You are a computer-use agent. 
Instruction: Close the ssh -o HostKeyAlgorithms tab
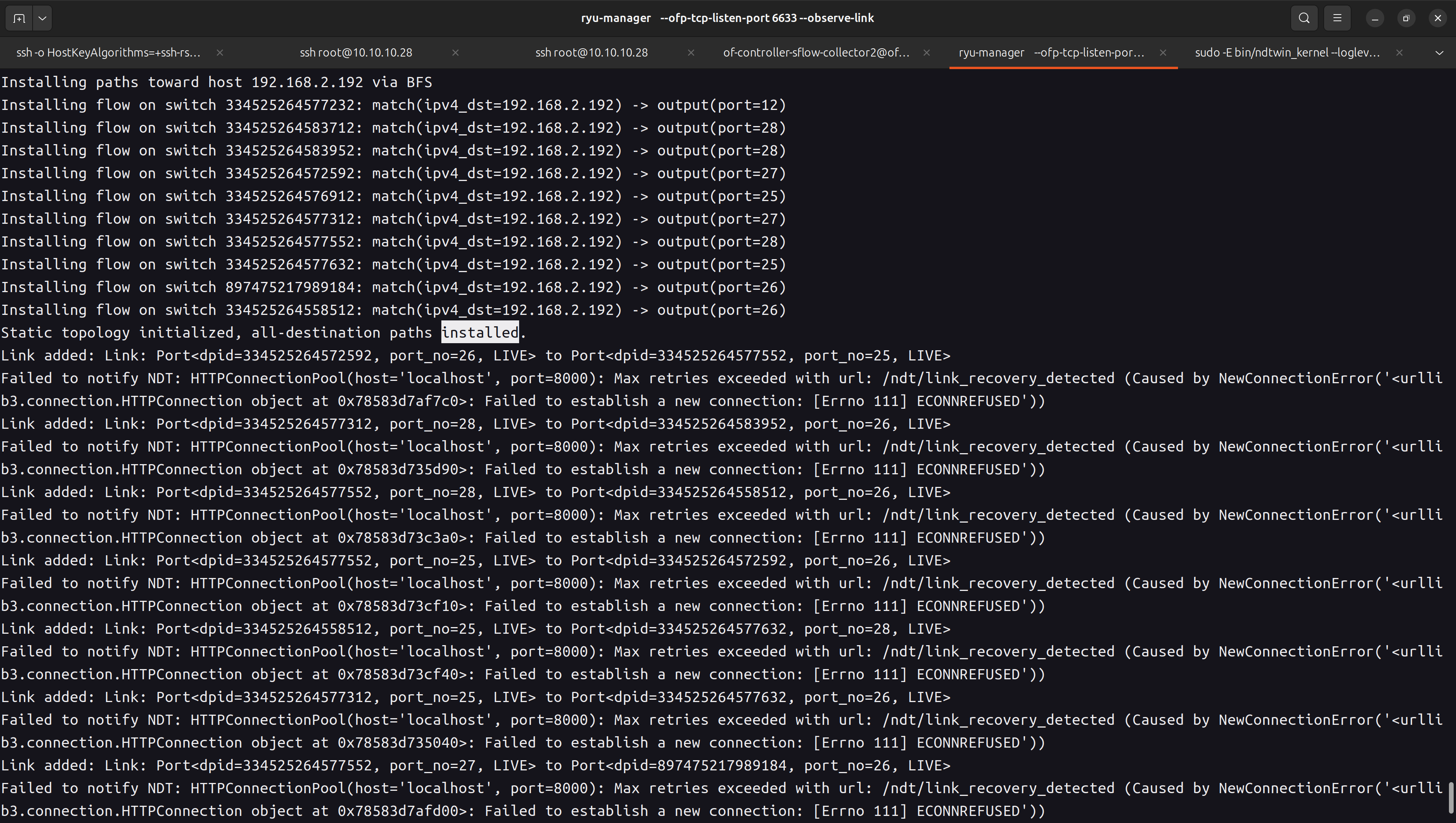click(x=220, y=53)
